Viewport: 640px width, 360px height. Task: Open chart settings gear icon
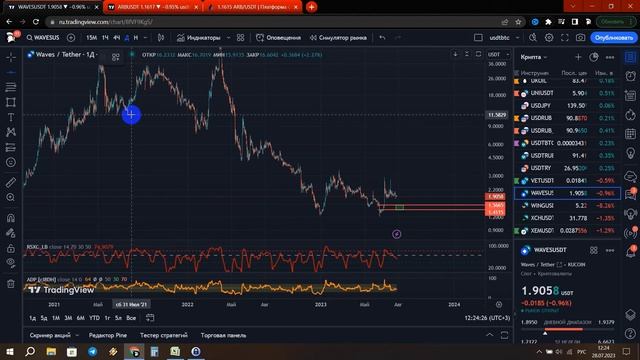pyautogui.click(x=549, y=38)
